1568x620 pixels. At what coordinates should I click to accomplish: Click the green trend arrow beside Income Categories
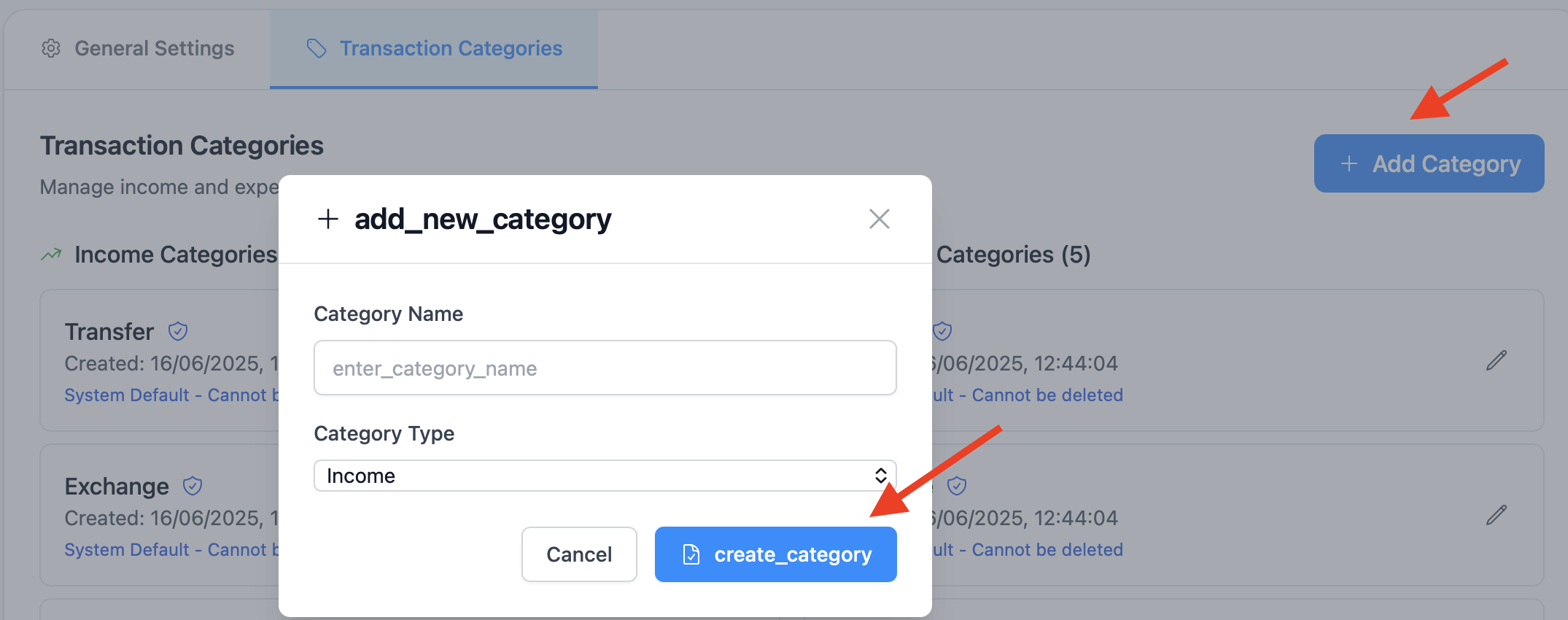pyautogui.click(x=51, y=255)
